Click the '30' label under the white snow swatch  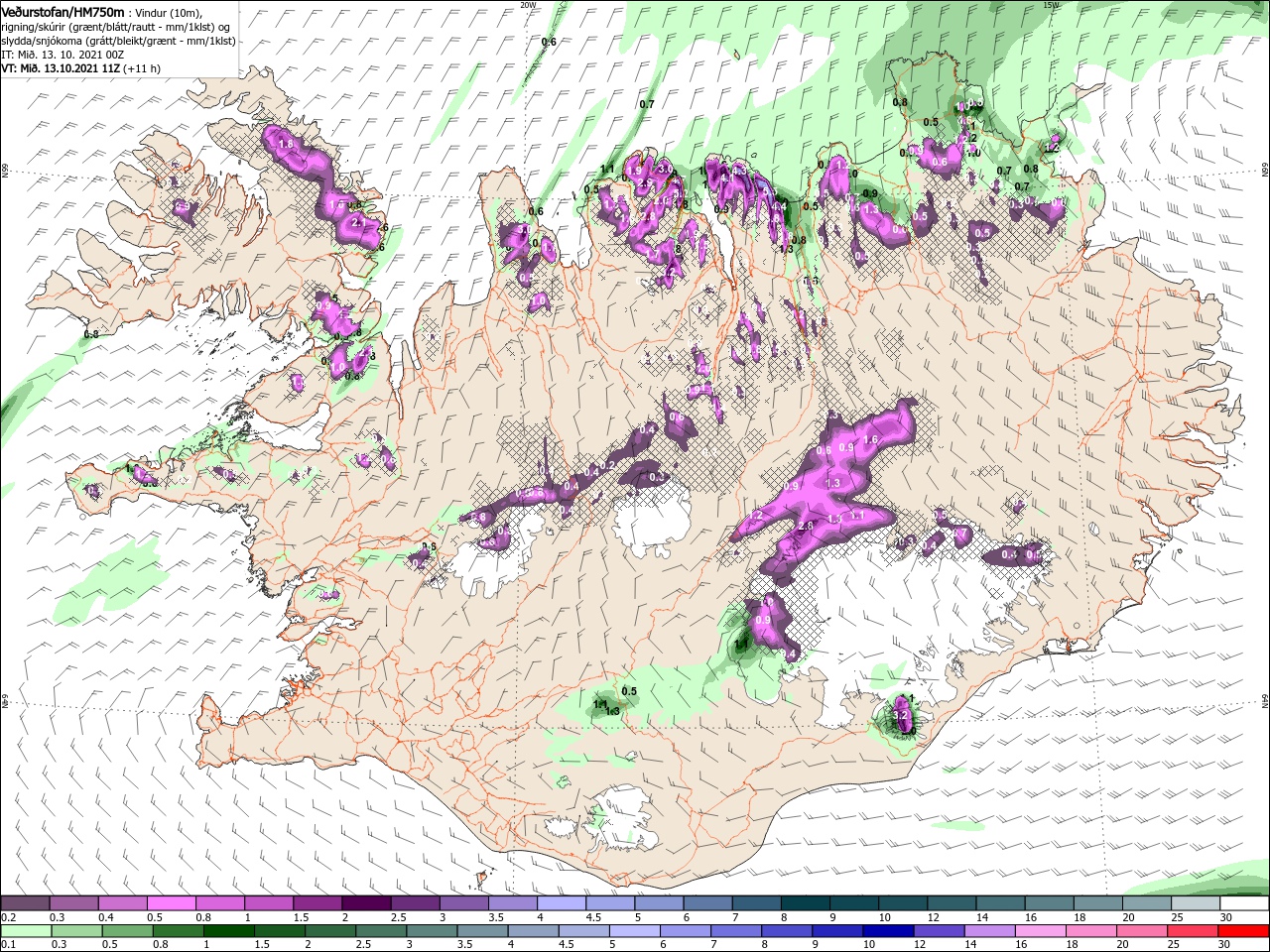[1225, 917]
